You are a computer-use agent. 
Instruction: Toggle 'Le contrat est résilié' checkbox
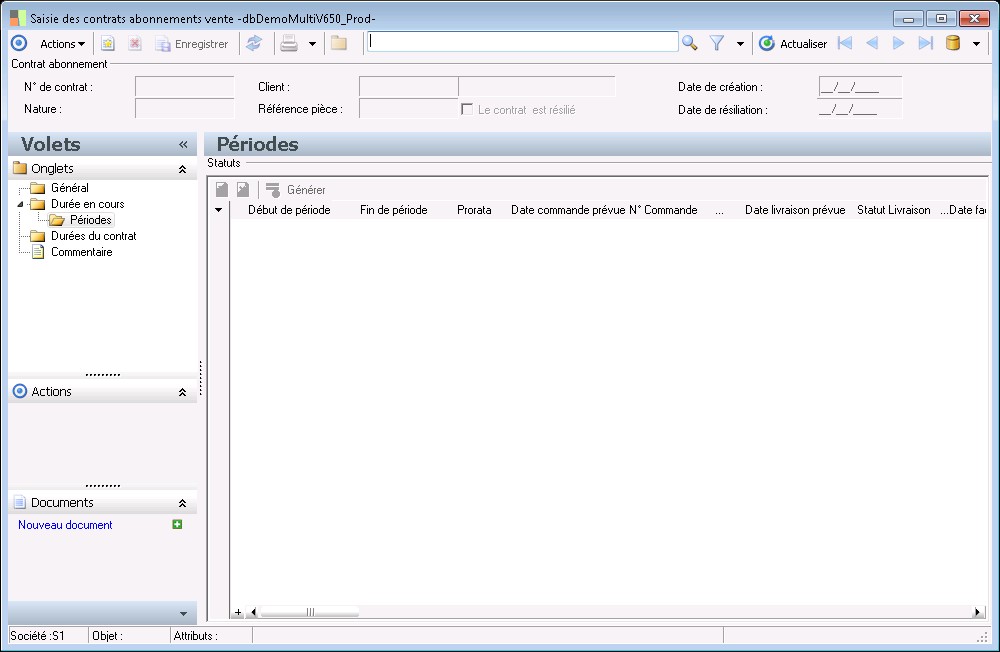click(x=467, y=109)
